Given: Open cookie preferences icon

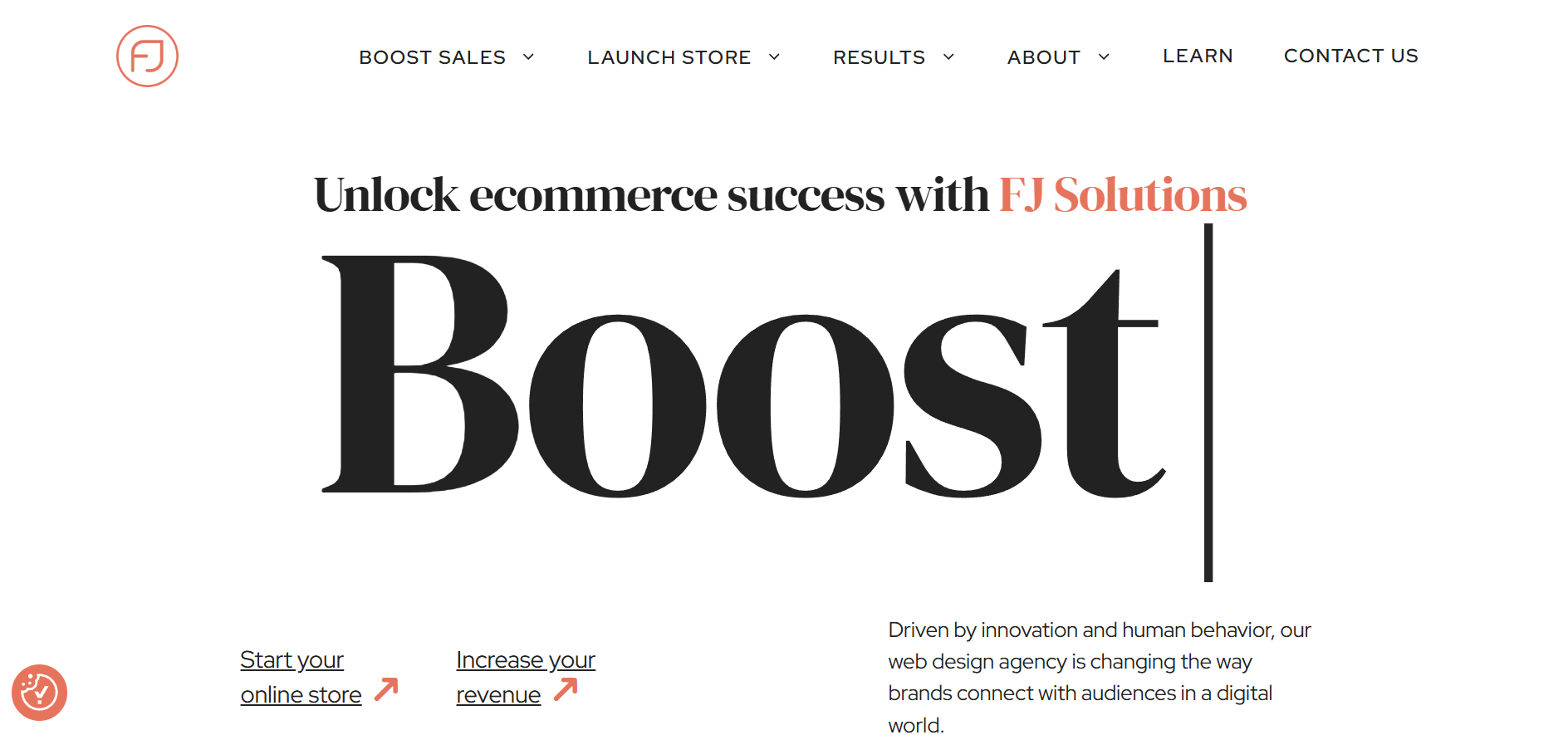Looking at the screenshot, I should 39,692.
